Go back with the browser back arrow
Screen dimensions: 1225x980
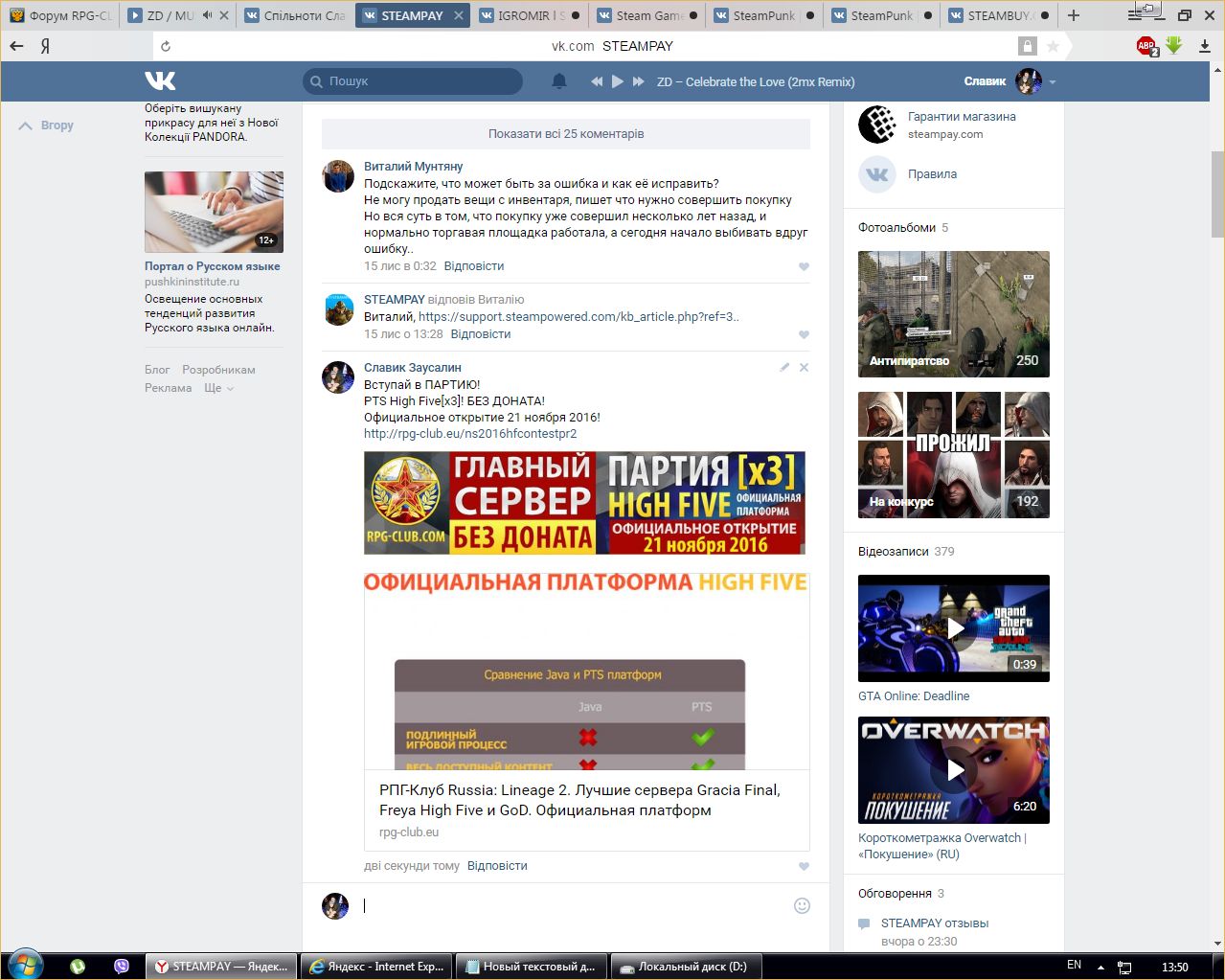point(16,46)
